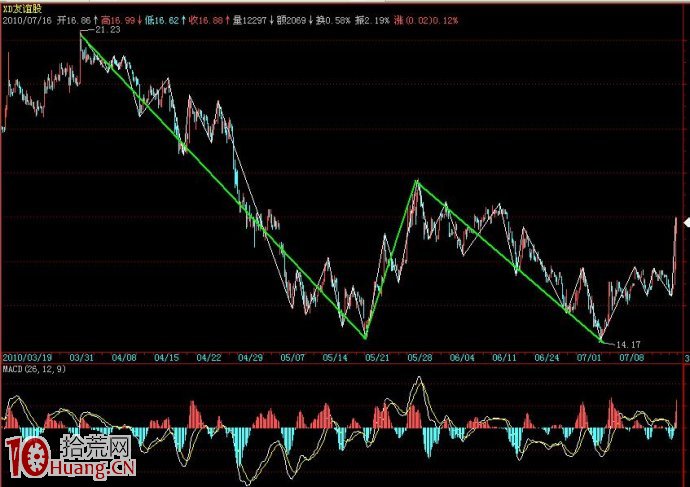Click the closing price 收16.88 value

pyautogui.click(x=206, y=20)
